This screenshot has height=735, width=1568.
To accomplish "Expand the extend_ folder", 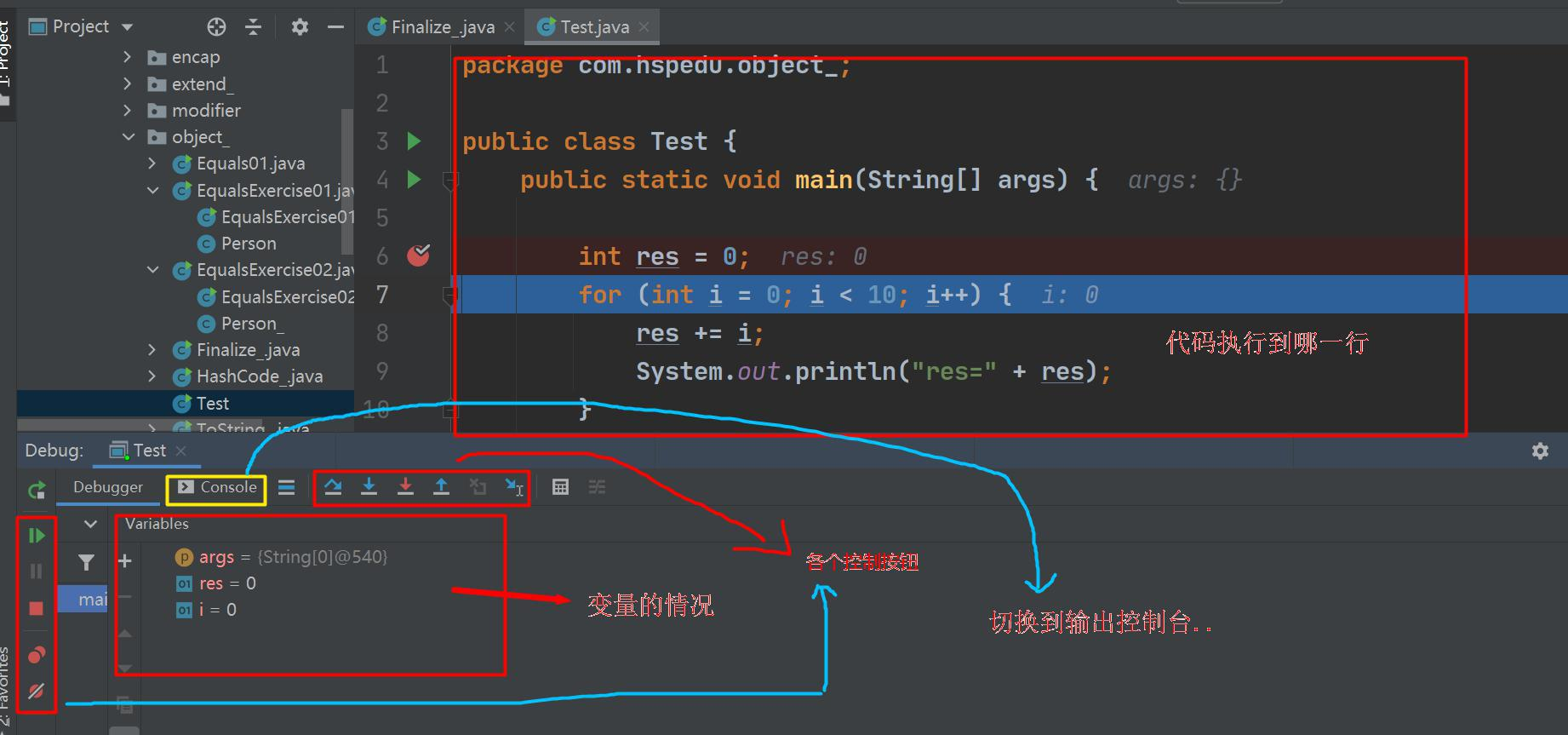I will point(128,83).
